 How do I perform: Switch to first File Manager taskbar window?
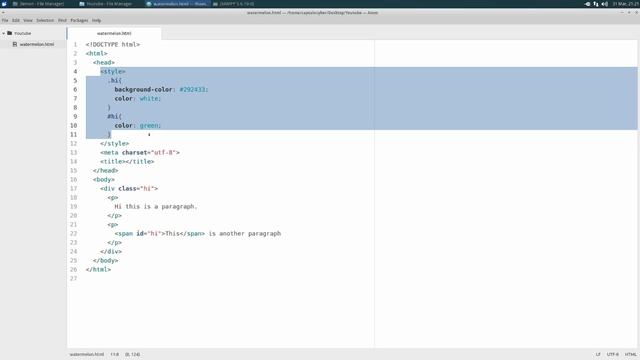39,4
